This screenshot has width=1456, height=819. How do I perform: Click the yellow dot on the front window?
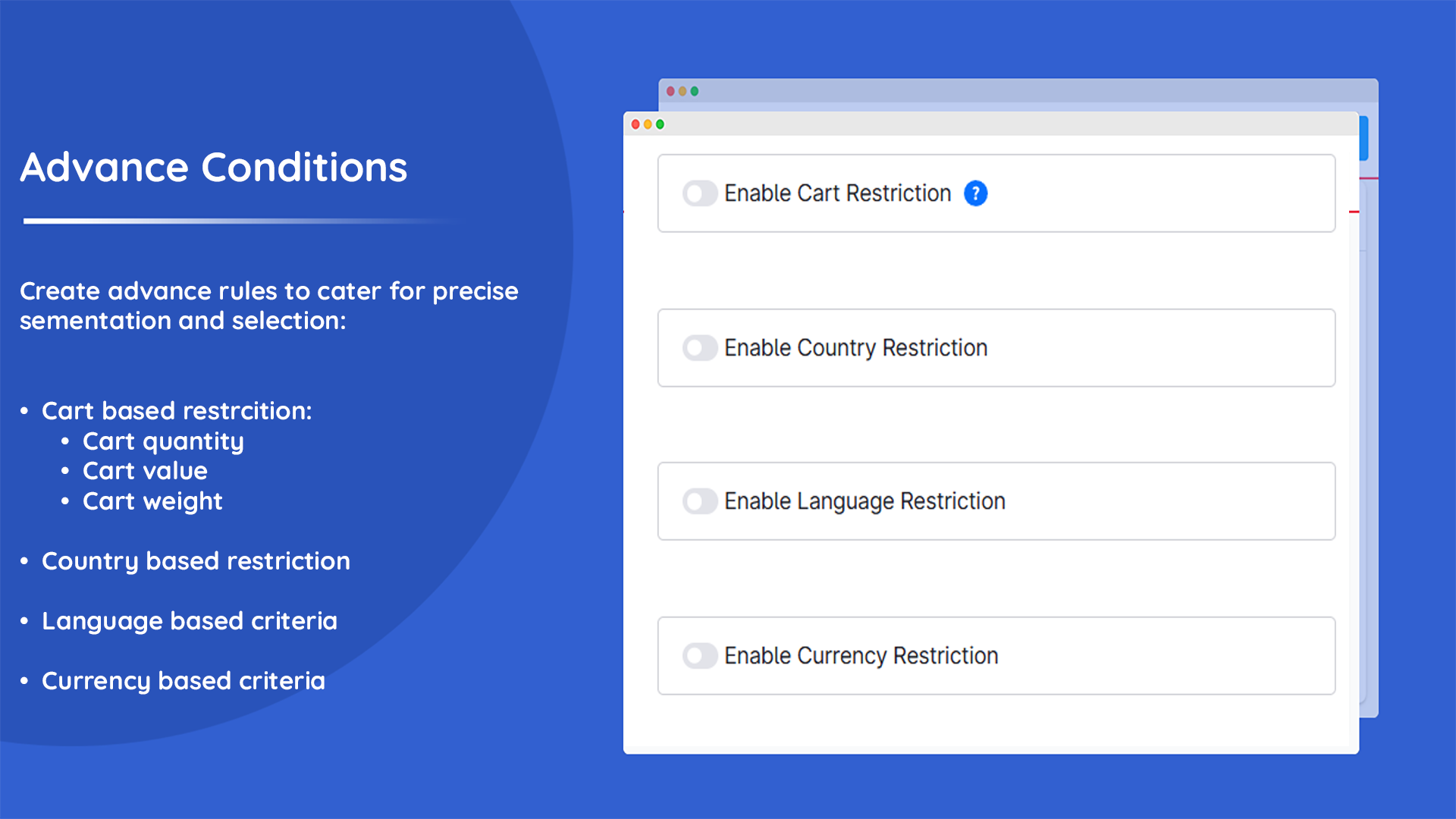tap(648, 124)
